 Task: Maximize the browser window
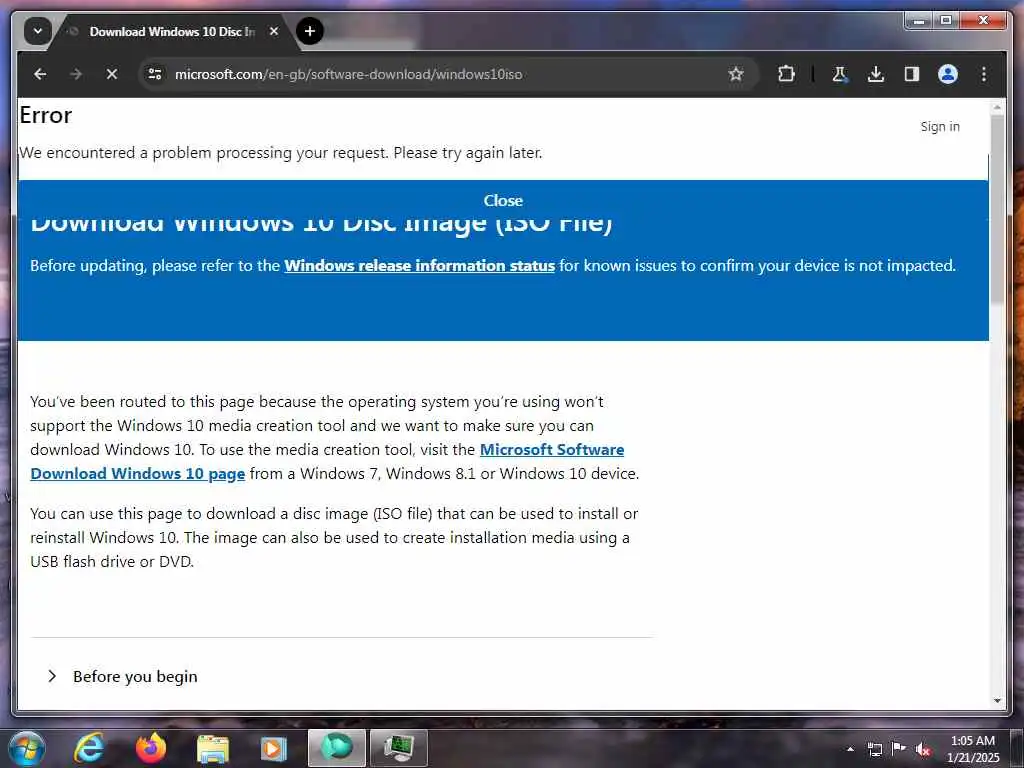946,21
